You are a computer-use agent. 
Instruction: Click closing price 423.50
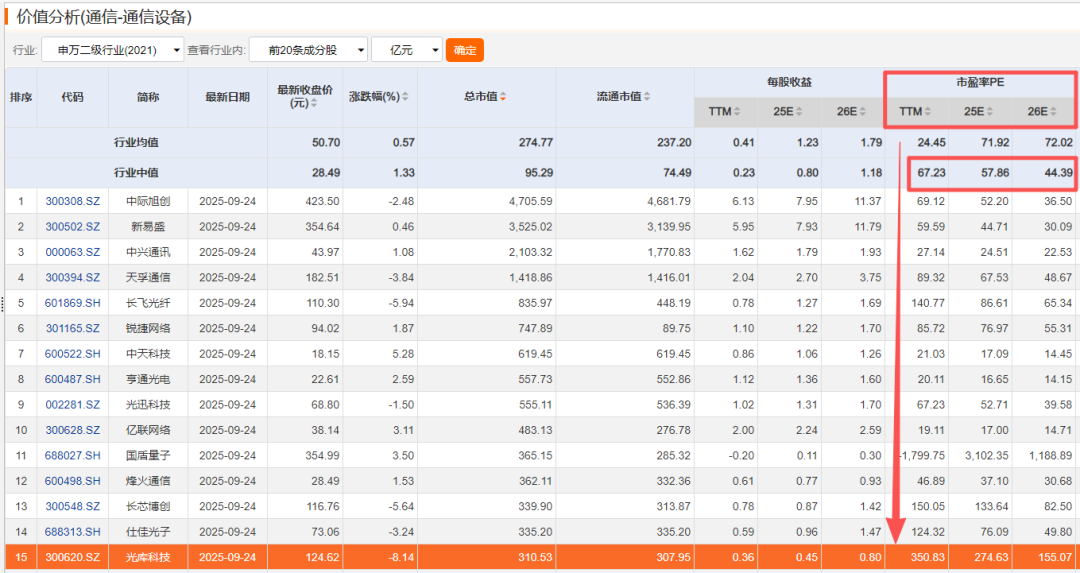pyautogui.click(x=322, y=201)
